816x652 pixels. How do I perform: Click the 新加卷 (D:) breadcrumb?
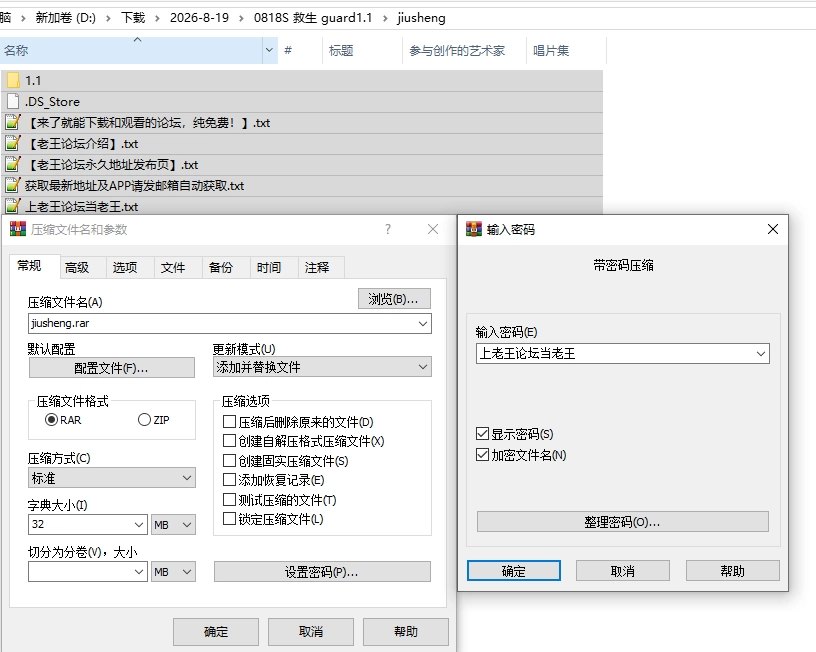(66, 18)
